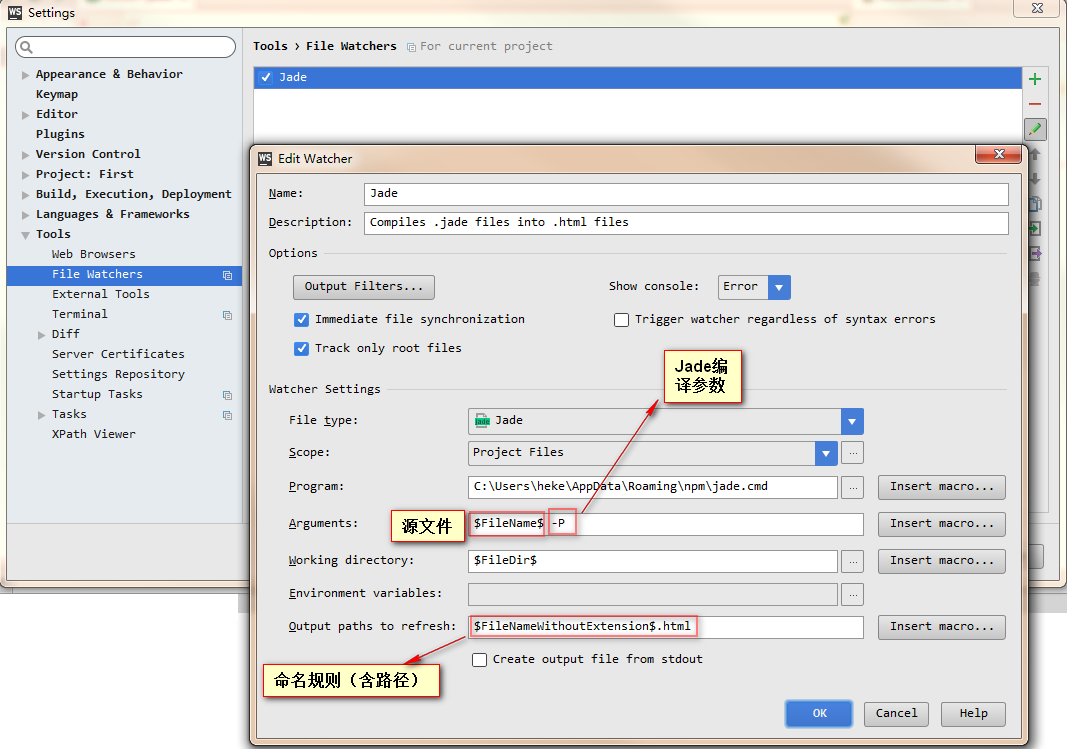Expand Appearance & Behavior tree node

25,75
